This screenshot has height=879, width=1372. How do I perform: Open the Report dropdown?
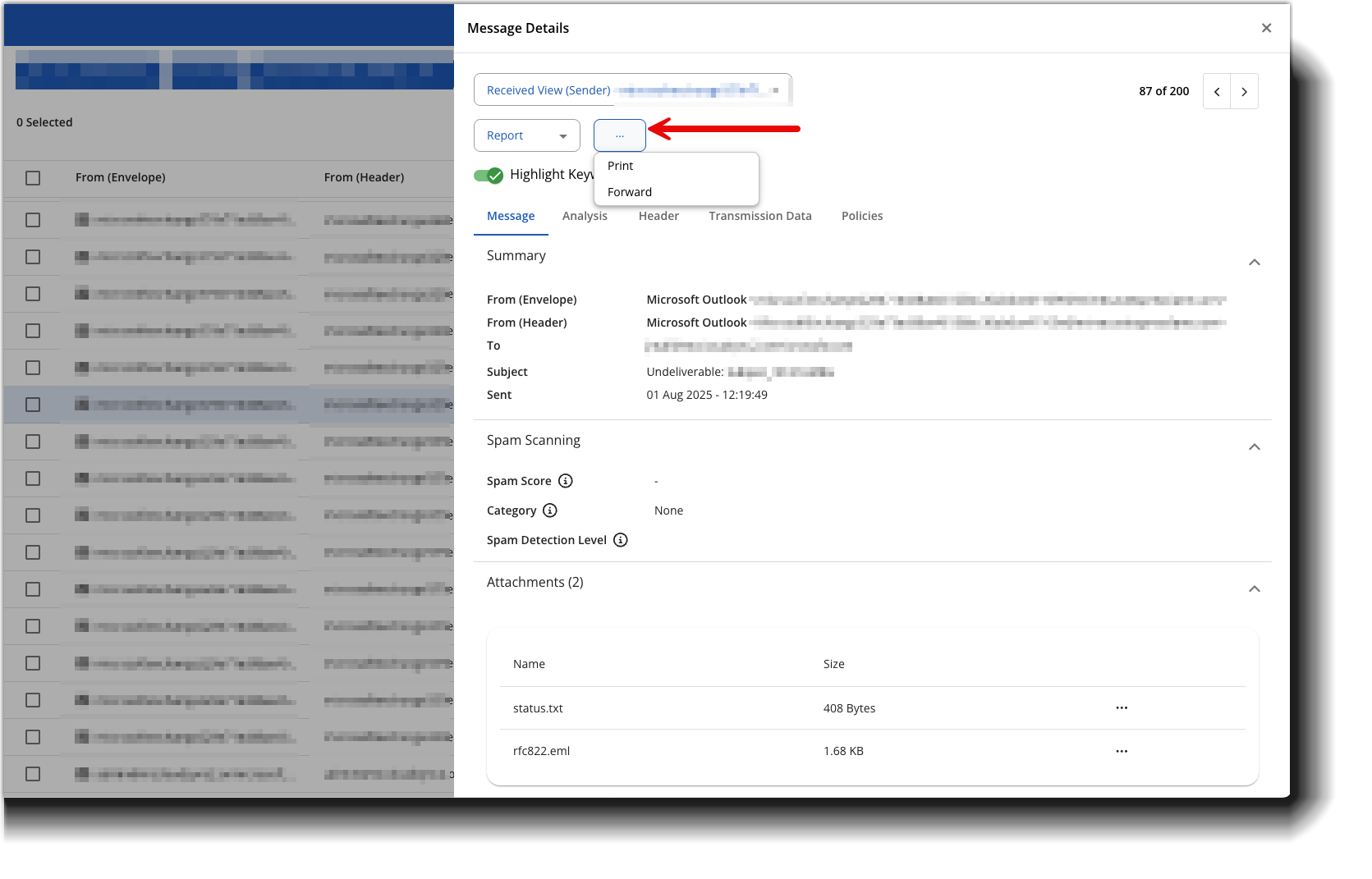(526, 136)
